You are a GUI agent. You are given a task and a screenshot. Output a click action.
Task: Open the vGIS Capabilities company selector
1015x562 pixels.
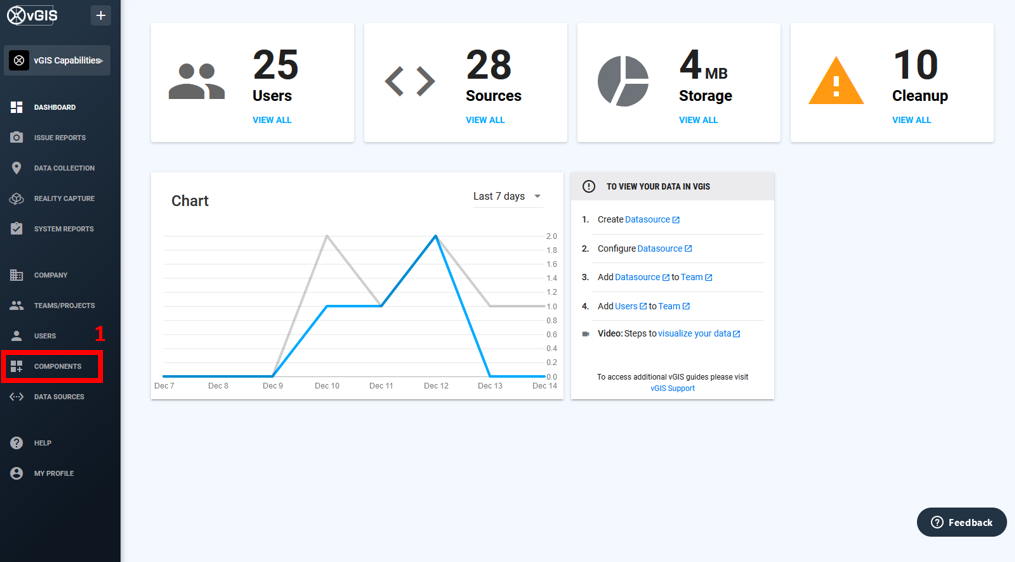(x=57, y=60)
